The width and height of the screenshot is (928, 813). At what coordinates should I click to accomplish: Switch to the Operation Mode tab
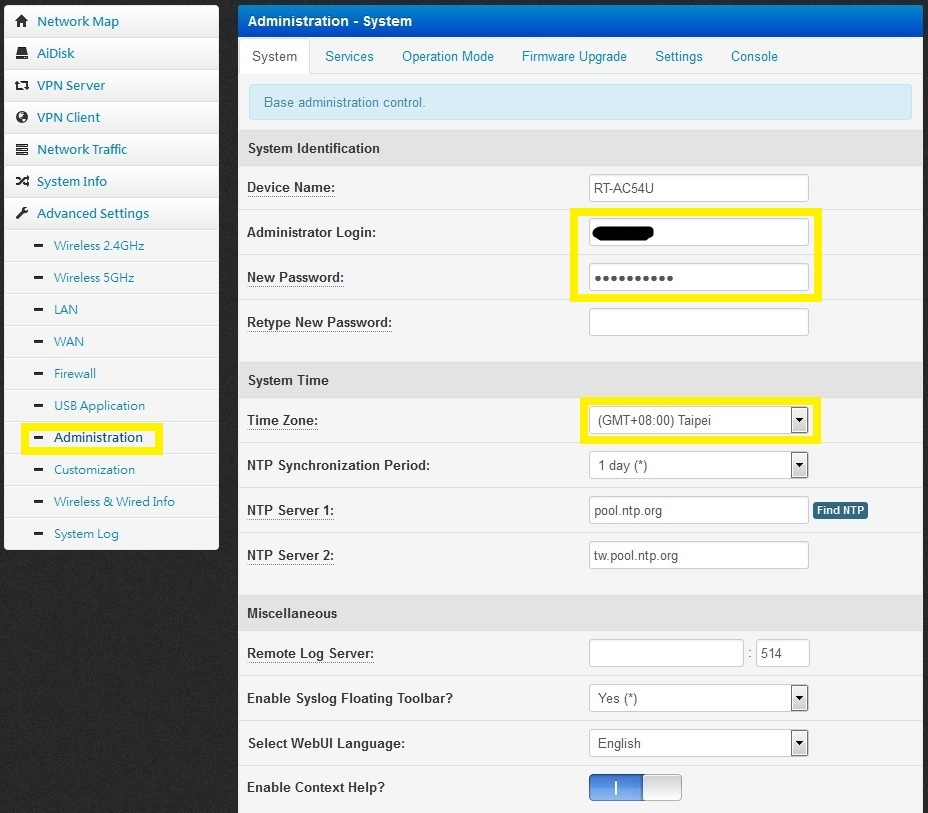click(448, 56)
